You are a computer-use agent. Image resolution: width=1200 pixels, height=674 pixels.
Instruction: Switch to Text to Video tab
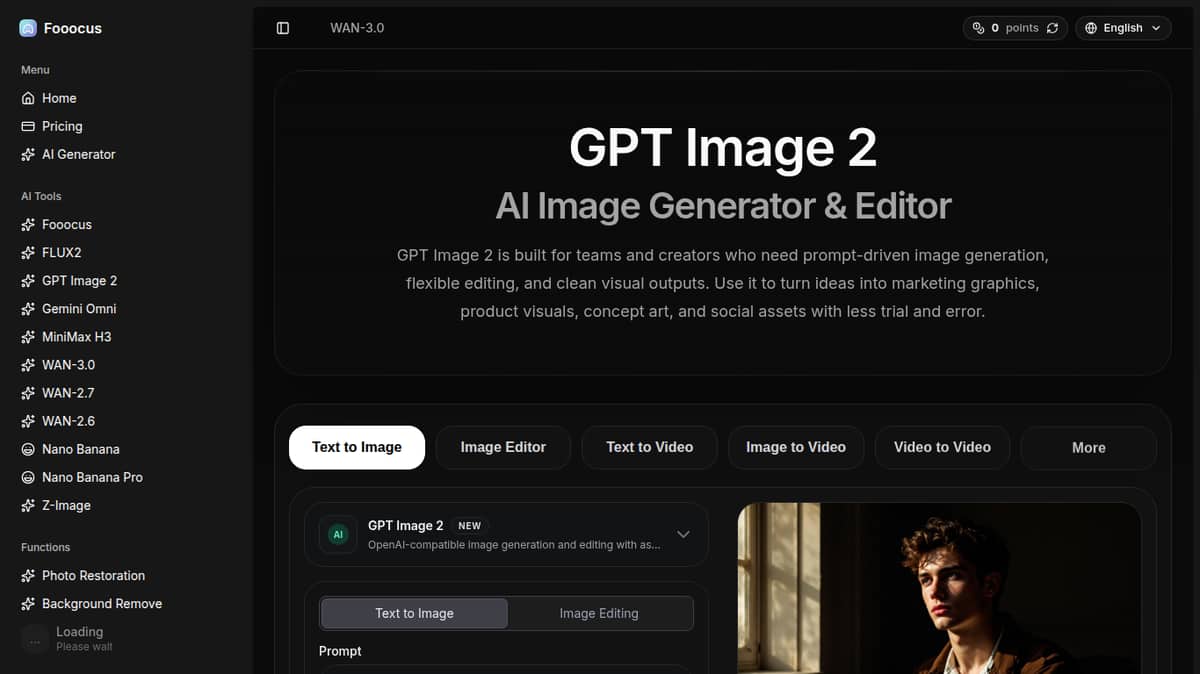[x=649, y=447]
